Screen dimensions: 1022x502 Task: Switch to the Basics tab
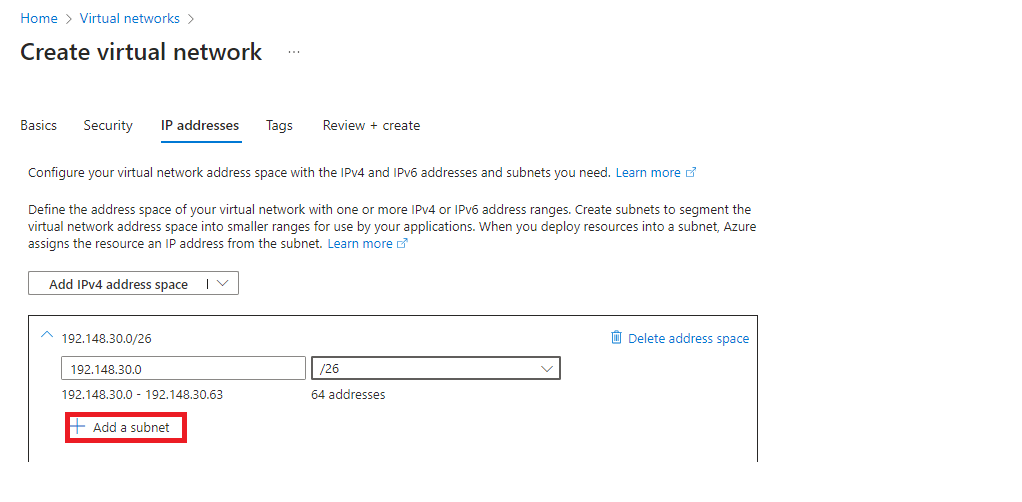pos(39,126)
